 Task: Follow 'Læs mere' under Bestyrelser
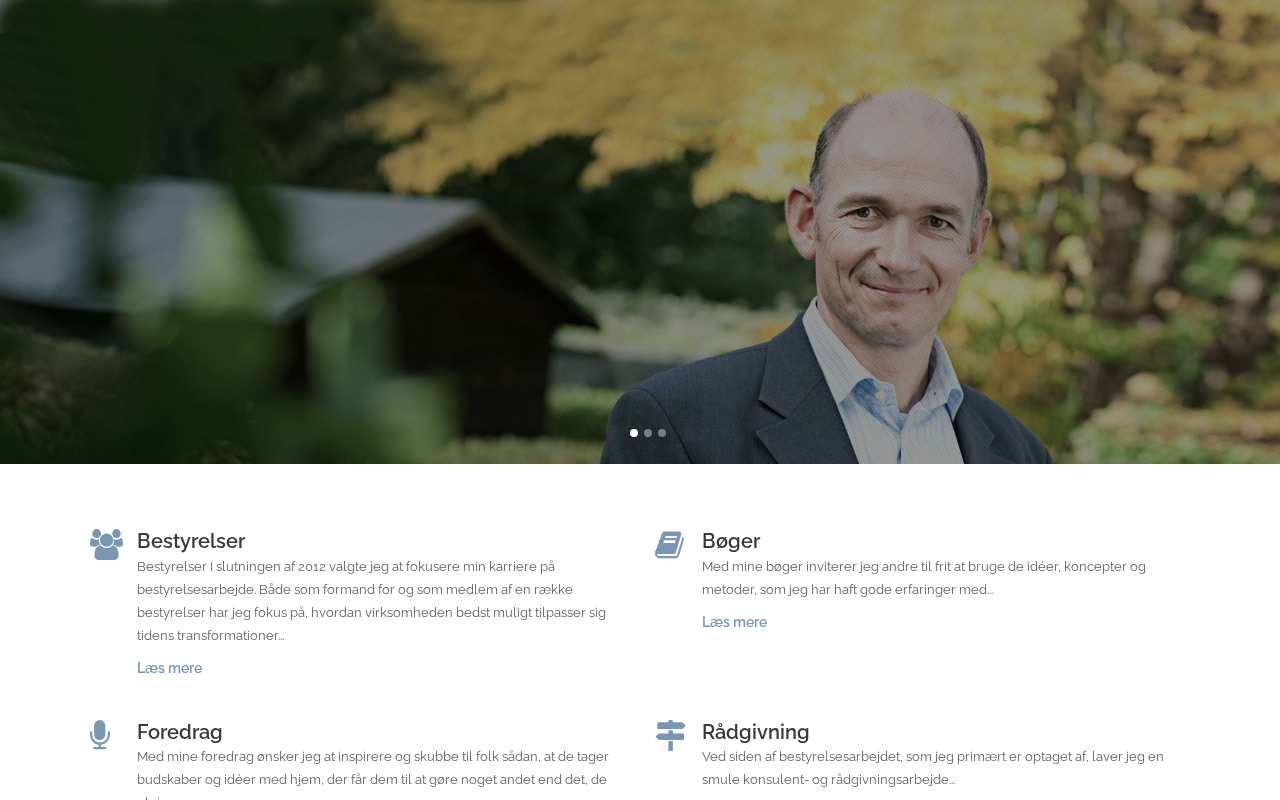[170, 668]
